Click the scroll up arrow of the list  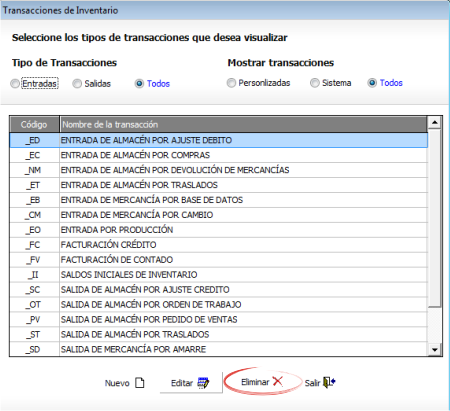click(435, 123)
